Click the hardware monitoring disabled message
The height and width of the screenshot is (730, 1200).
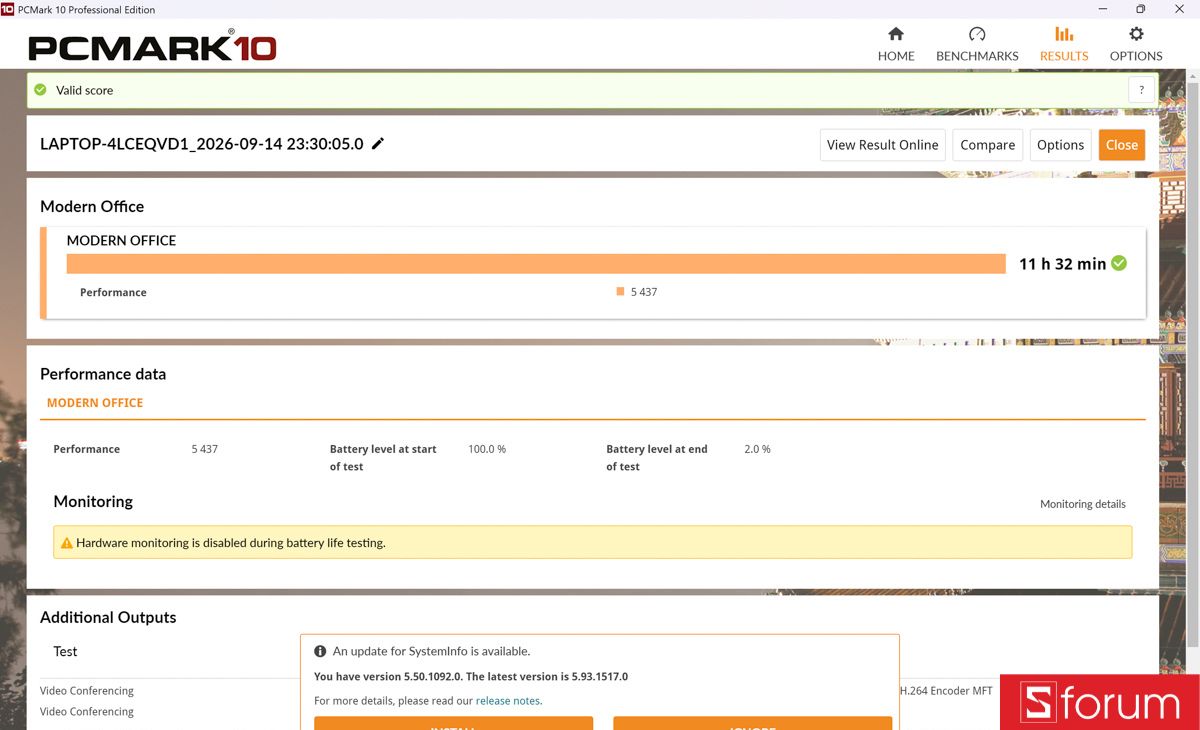coord(231,543)
